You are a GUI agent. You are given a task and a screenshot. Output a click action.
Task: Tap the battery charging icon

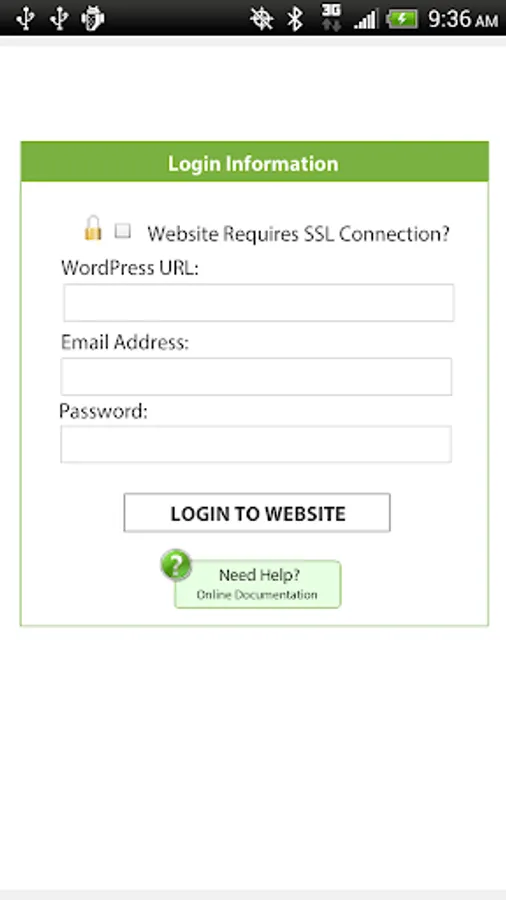click(402, 19)
